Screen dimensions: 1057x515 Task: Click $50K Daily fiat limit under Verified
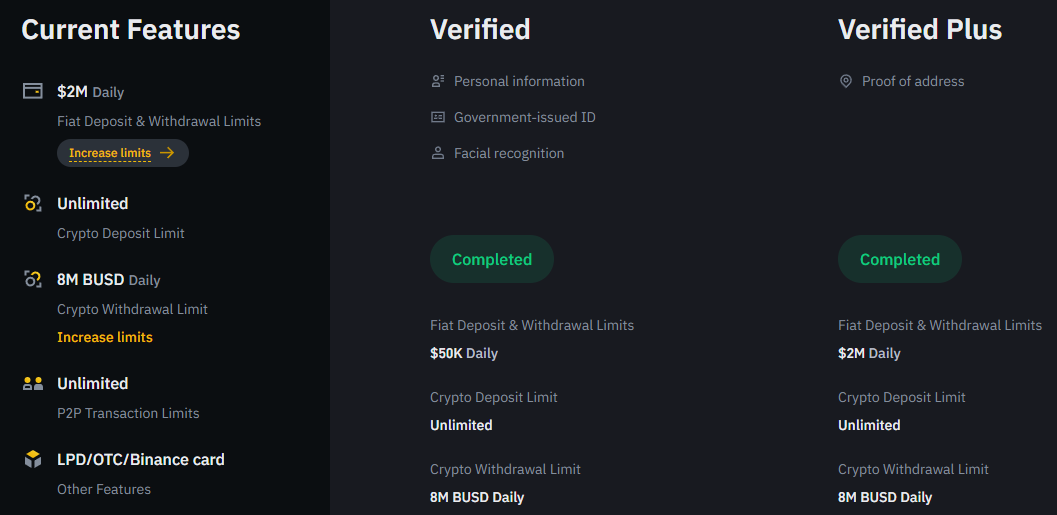pyautogui.click(x=464, y=353)
